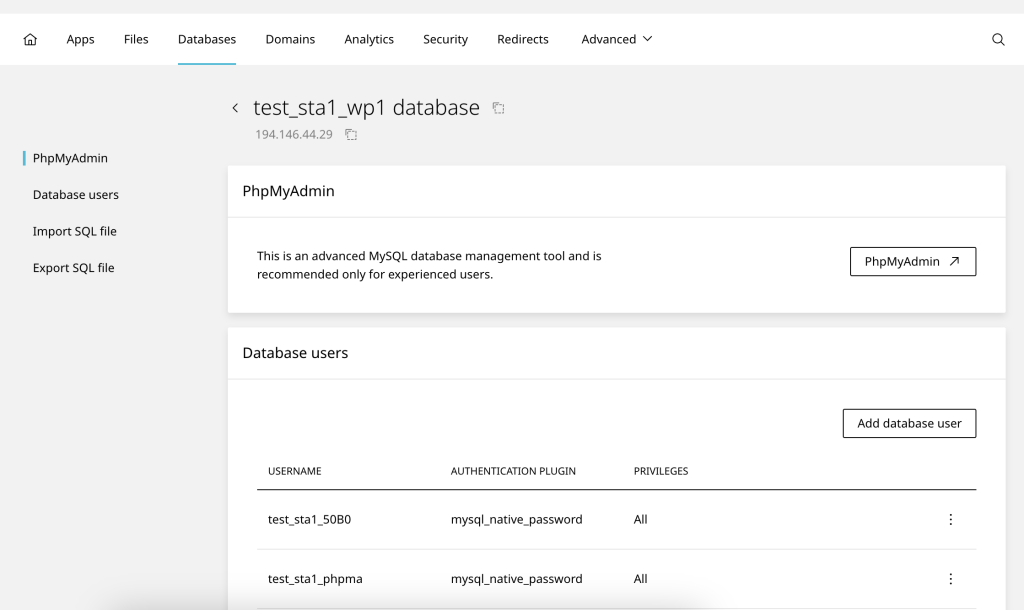Click All privileges for test_sta1_phpma
The image size is (1024, 610).
(x=641, y=579)
